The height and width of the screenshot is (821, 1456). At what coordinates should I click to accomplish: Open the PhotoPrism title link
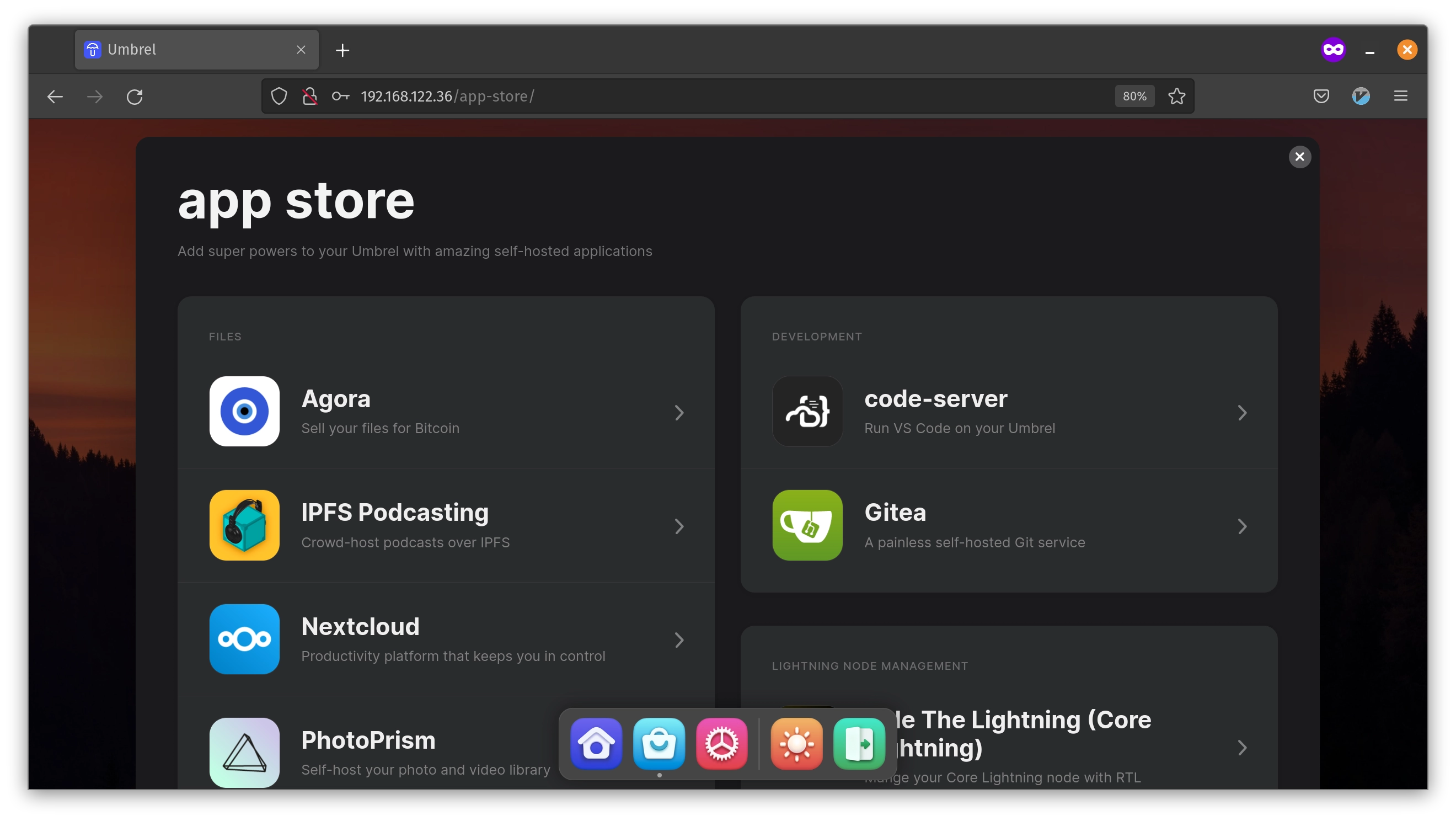368,740
